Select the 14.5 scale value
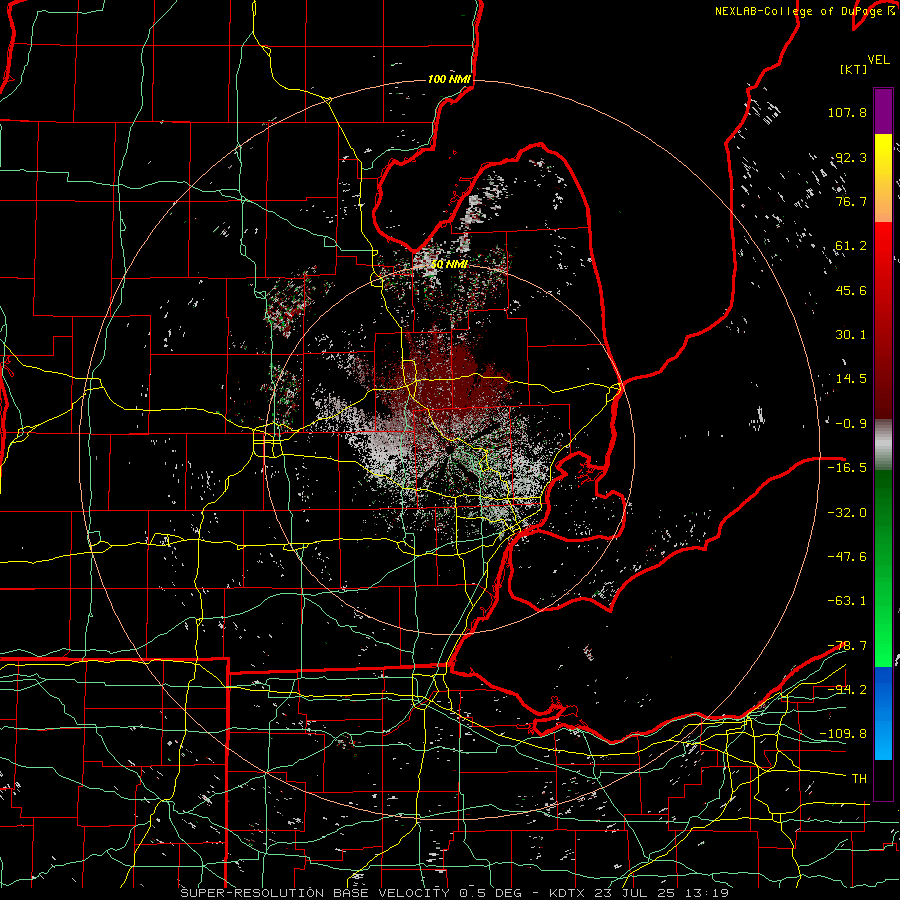900x900 pixels. point(851,379)
